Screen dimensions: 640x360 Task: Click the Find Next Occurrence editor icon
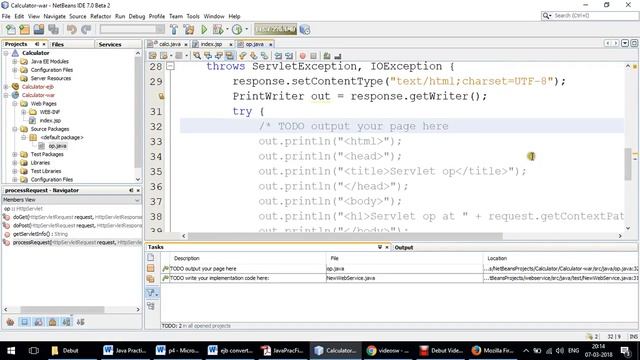pos(219,56)
